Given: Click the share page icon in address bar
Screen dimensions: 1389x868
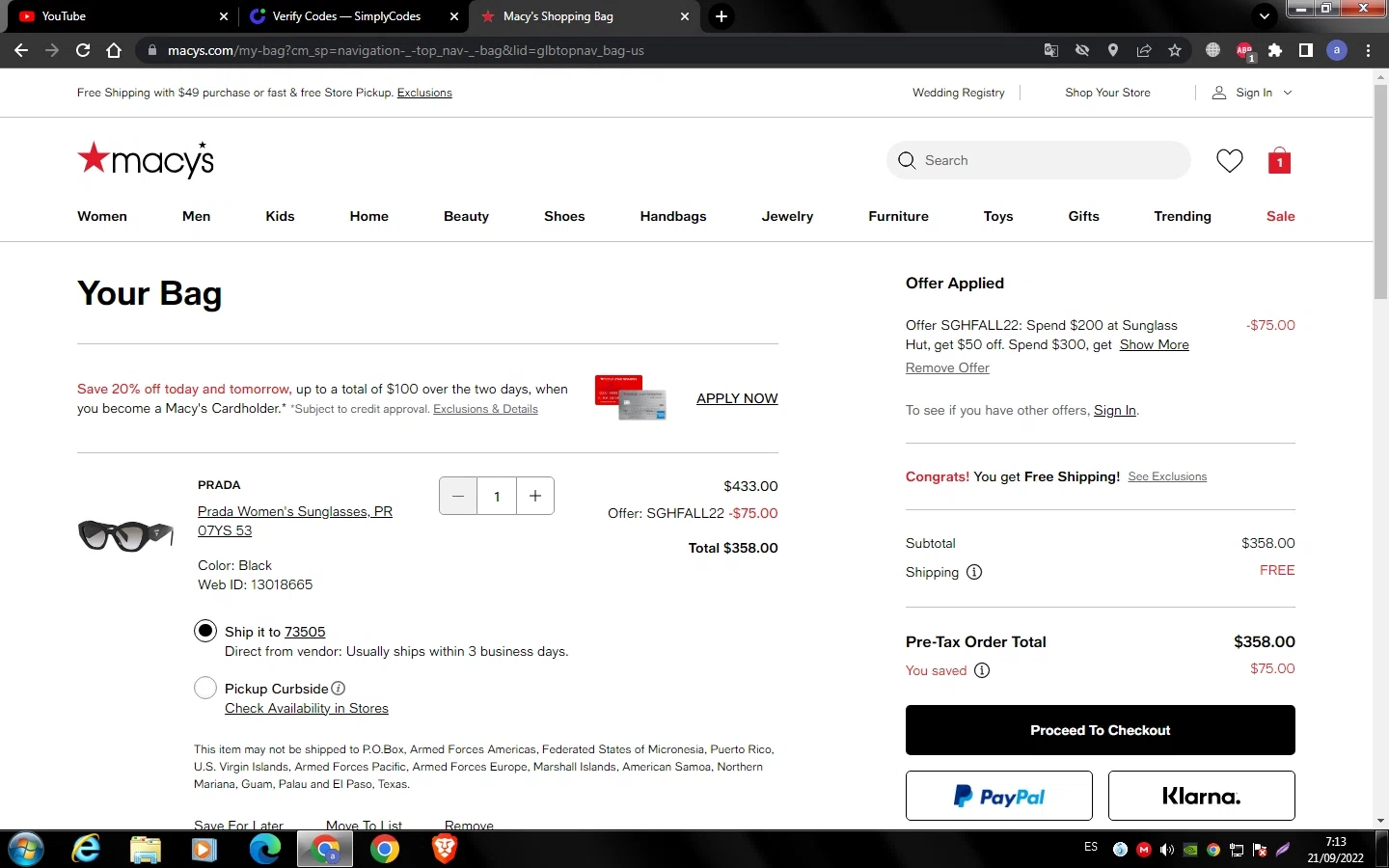Looking at the screenshot, I should [x=1144, y=50].
